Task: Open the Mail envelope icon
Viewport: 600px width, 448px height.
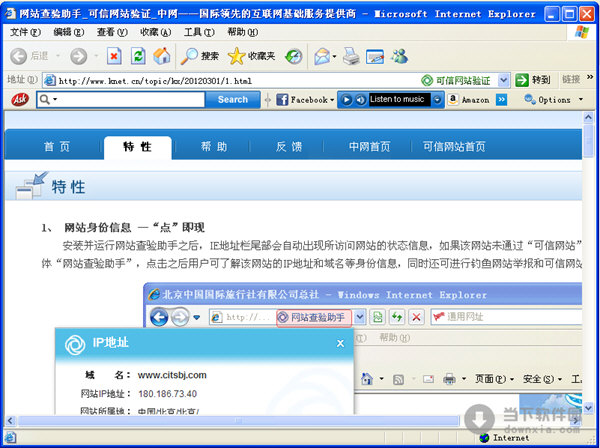Action: 322,57
